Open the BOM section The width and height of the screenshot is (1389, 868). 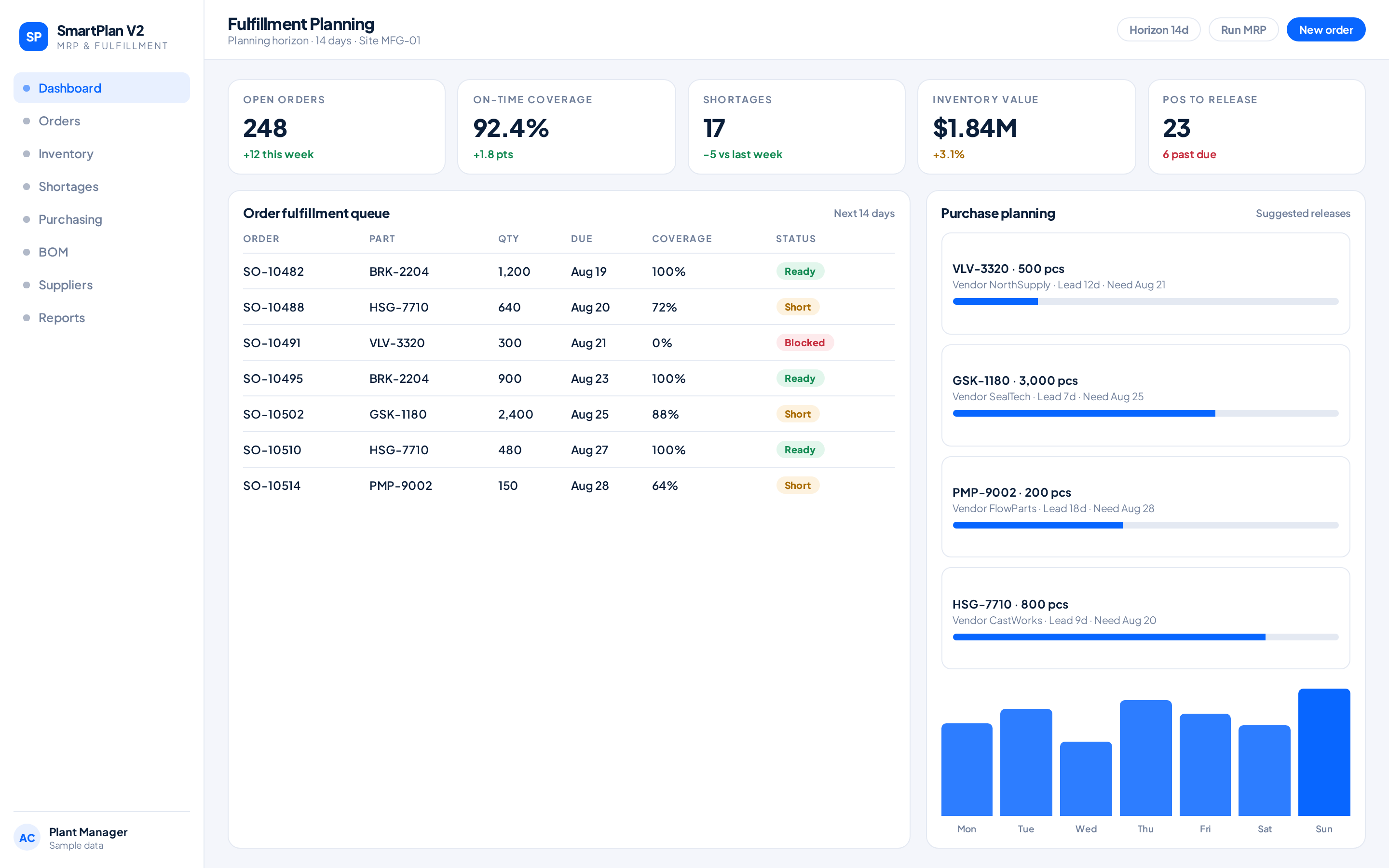(102, 251)
